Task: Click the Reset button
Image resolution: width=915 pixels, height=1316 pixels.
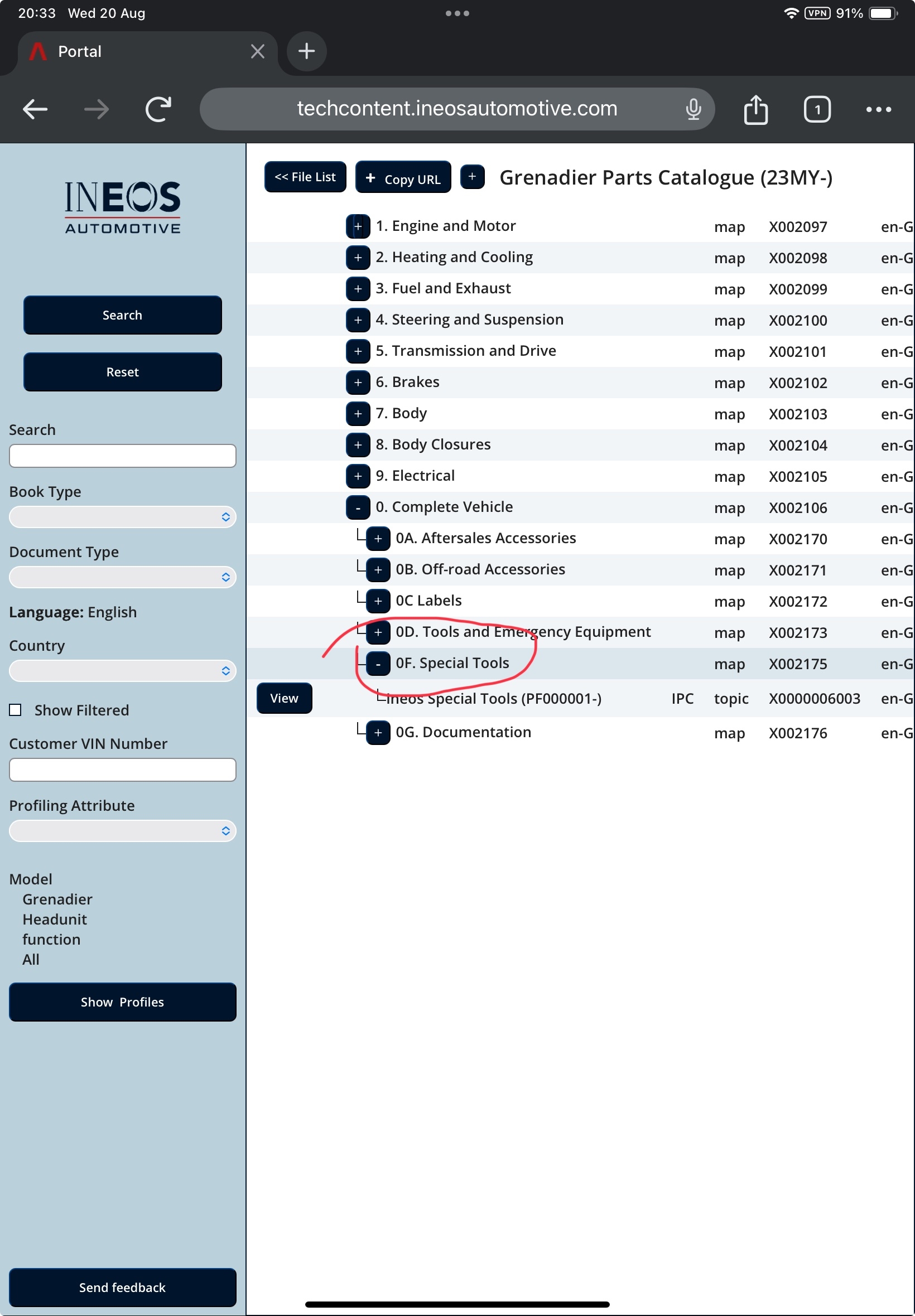Action: tap(122, 372)
